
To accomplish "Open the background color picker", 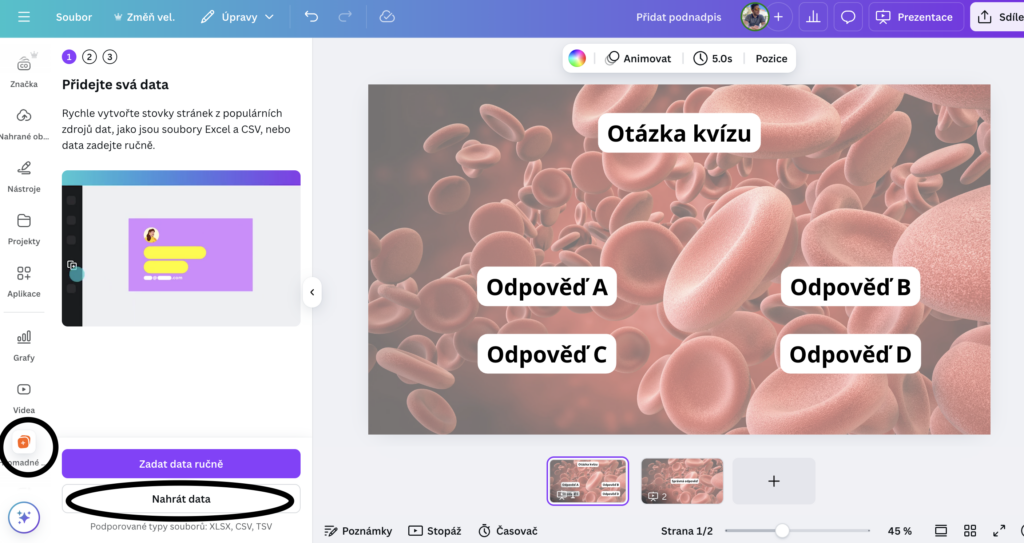I will click(577, 58).
